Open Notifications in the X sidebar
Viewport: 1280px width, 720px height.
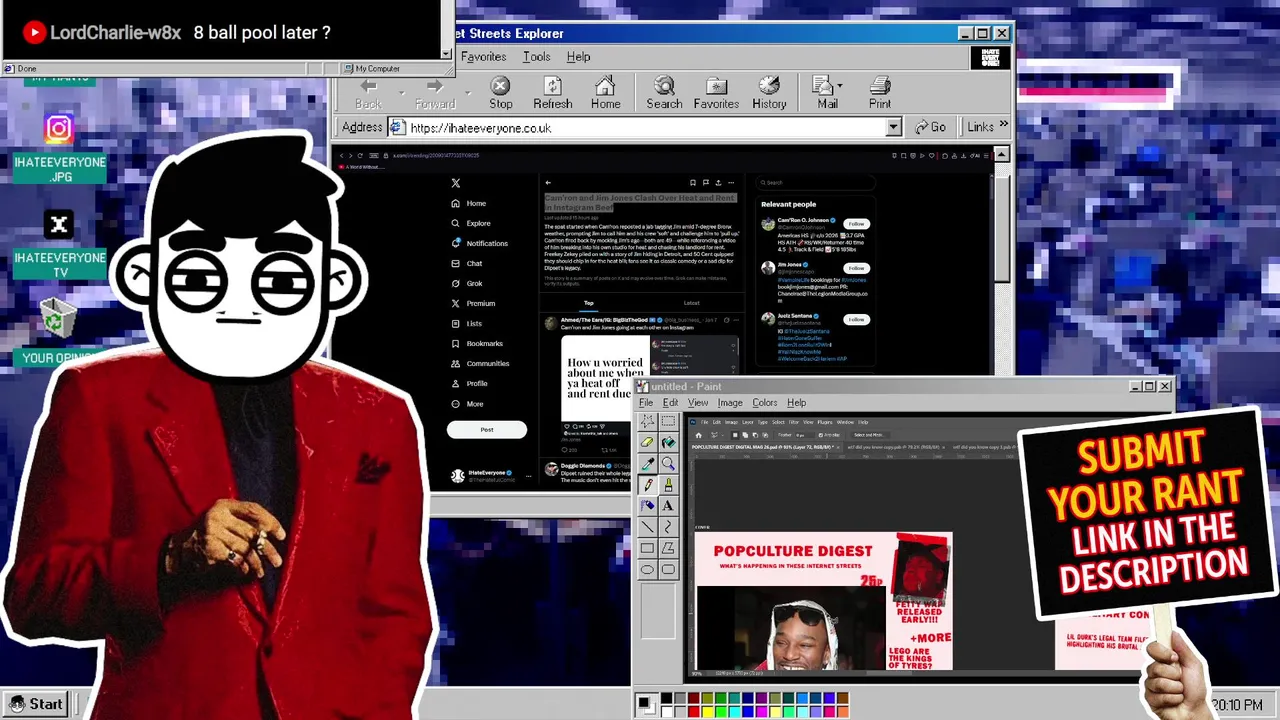pos(480,243)
